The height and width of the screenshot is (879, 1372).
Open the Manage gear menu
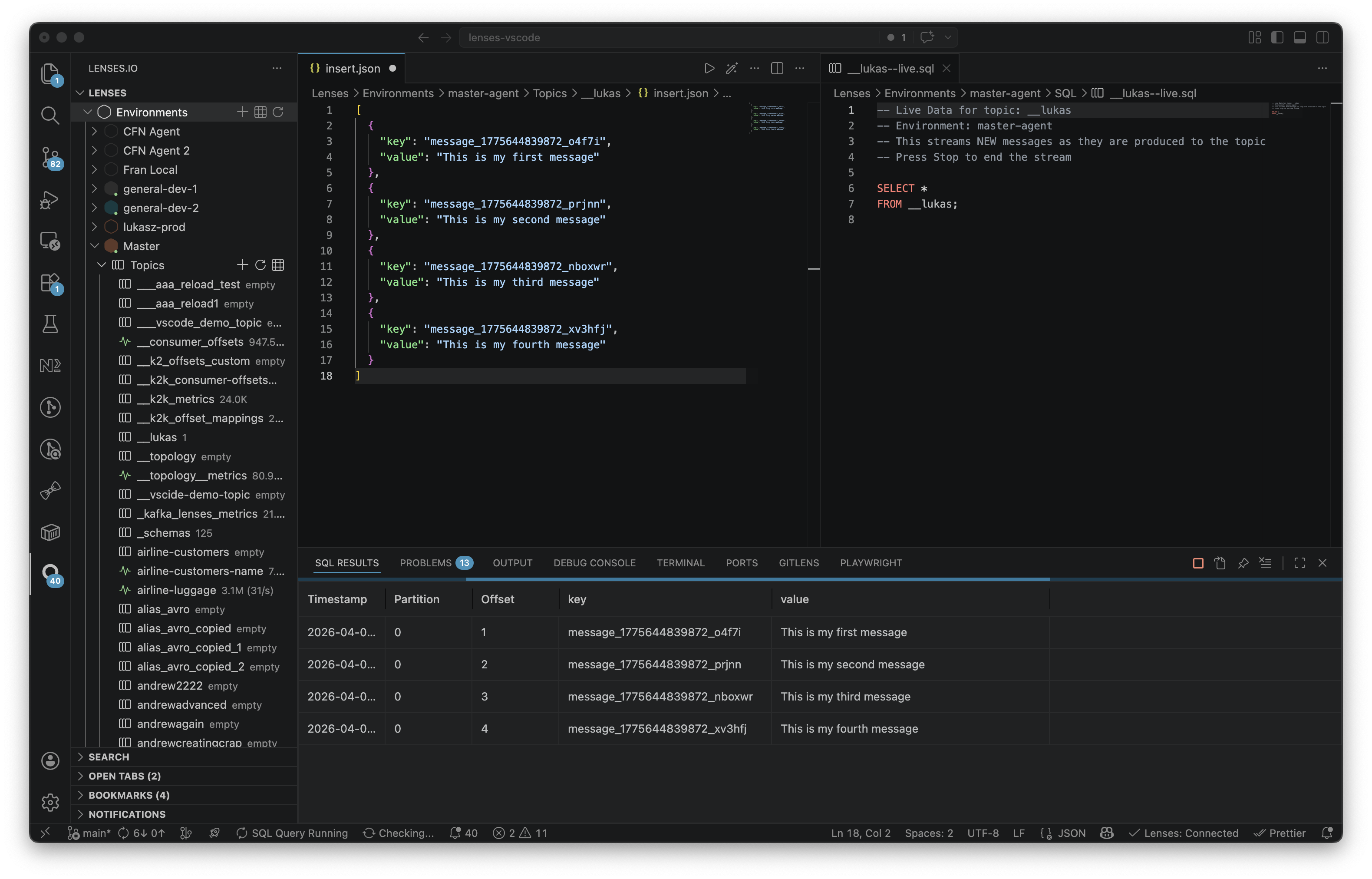50,803
